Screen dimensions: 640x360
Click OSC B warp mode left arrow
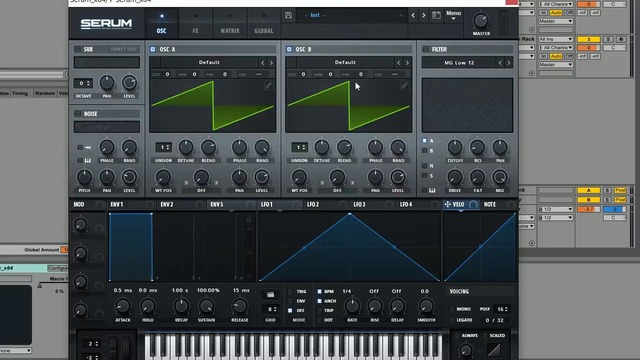point(322,183)
